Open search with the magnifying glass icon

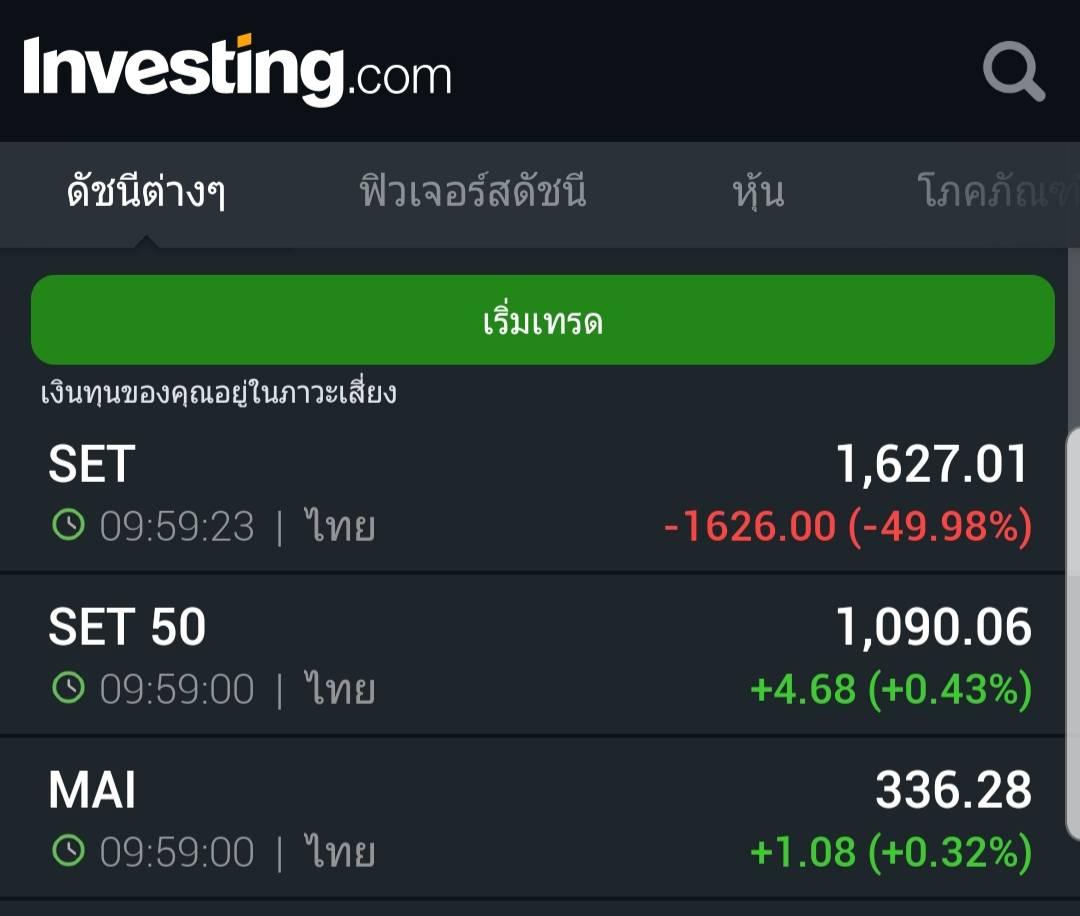[x=1014, y=72]
